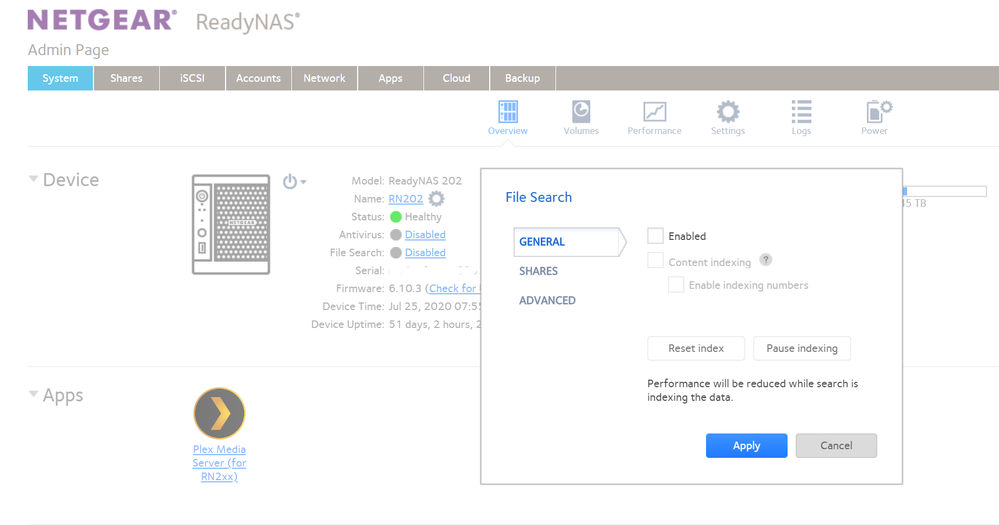Click the Check for firmware updates link

click(453, 288)
